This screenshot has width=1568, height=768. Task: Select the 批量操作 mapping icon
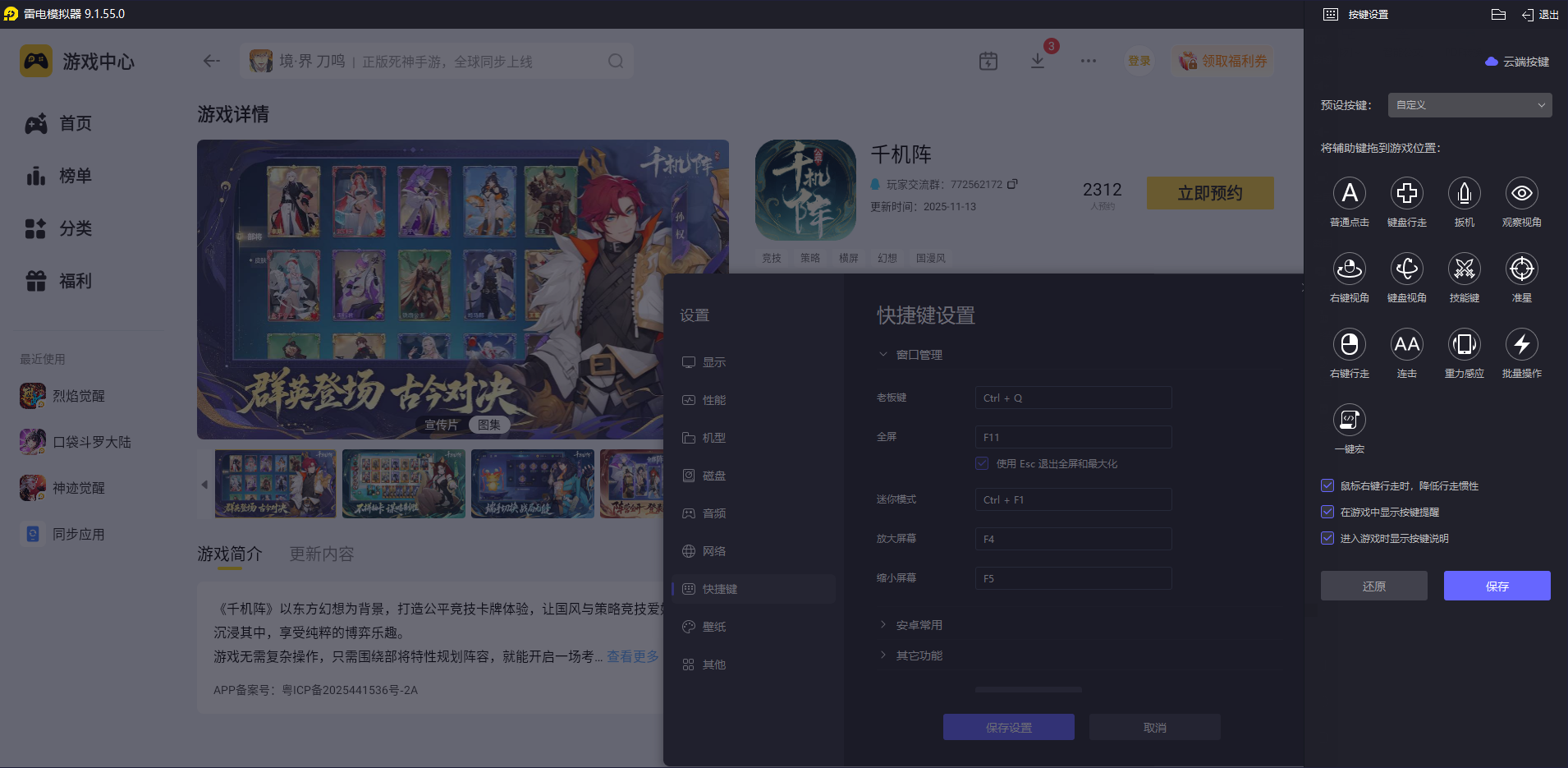tap(1522, 345)
